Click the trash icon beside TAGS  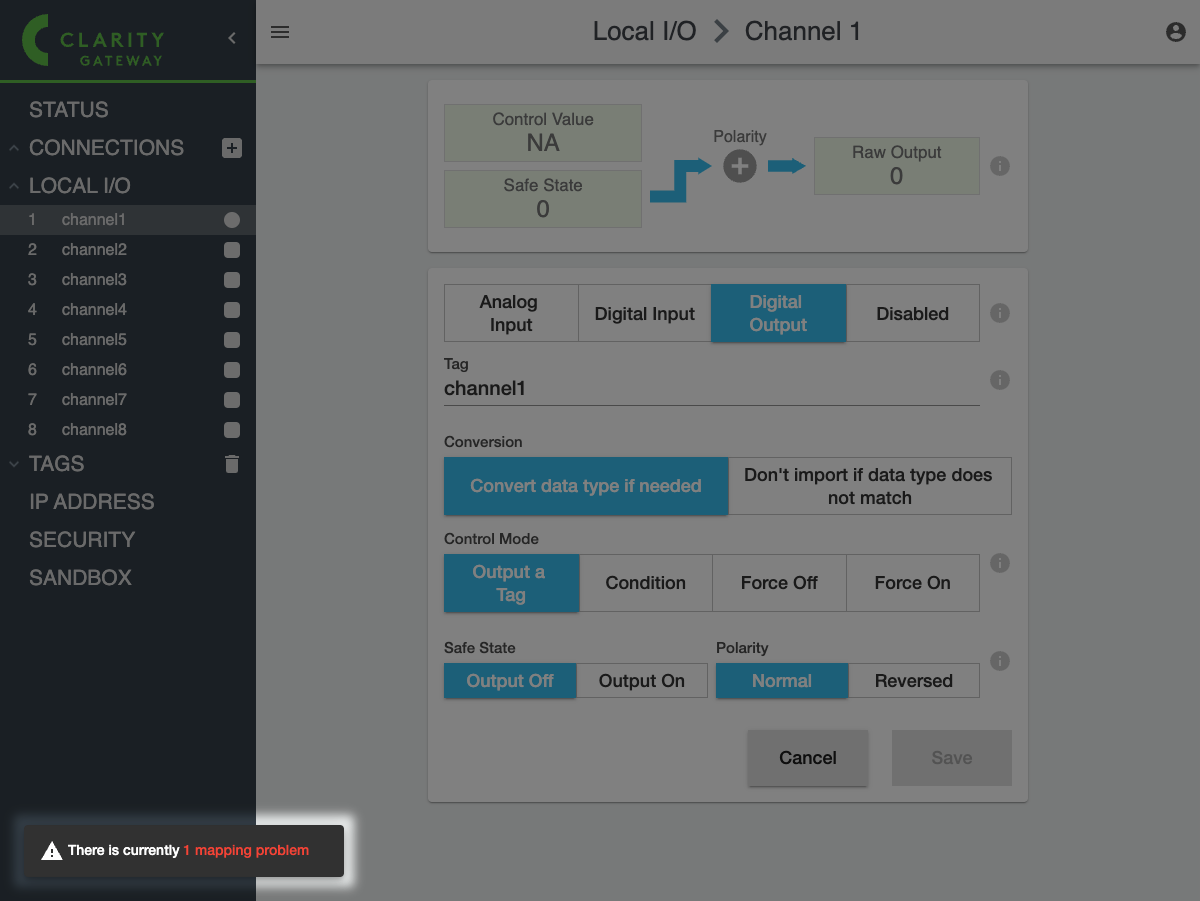[232, 464]
